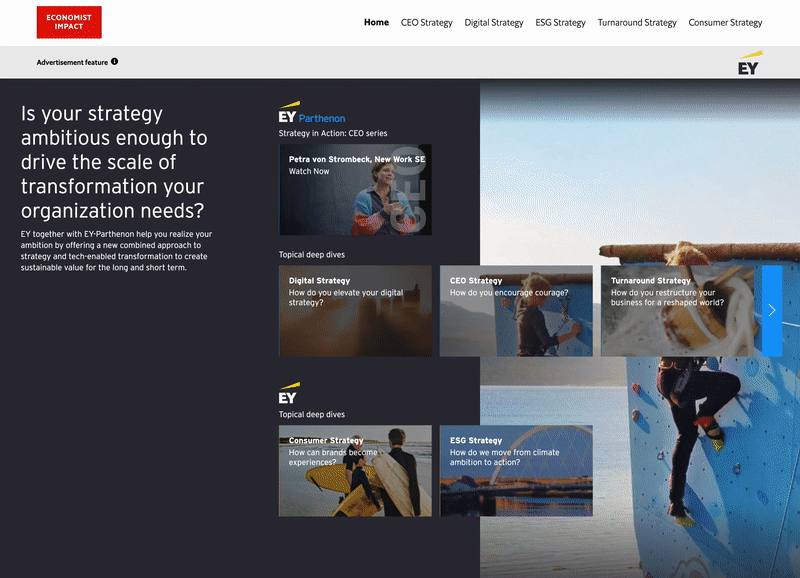800x578 pixels.
Task: Open the Consumer Strategy surfboard card
Action: [x=355, y=470]
